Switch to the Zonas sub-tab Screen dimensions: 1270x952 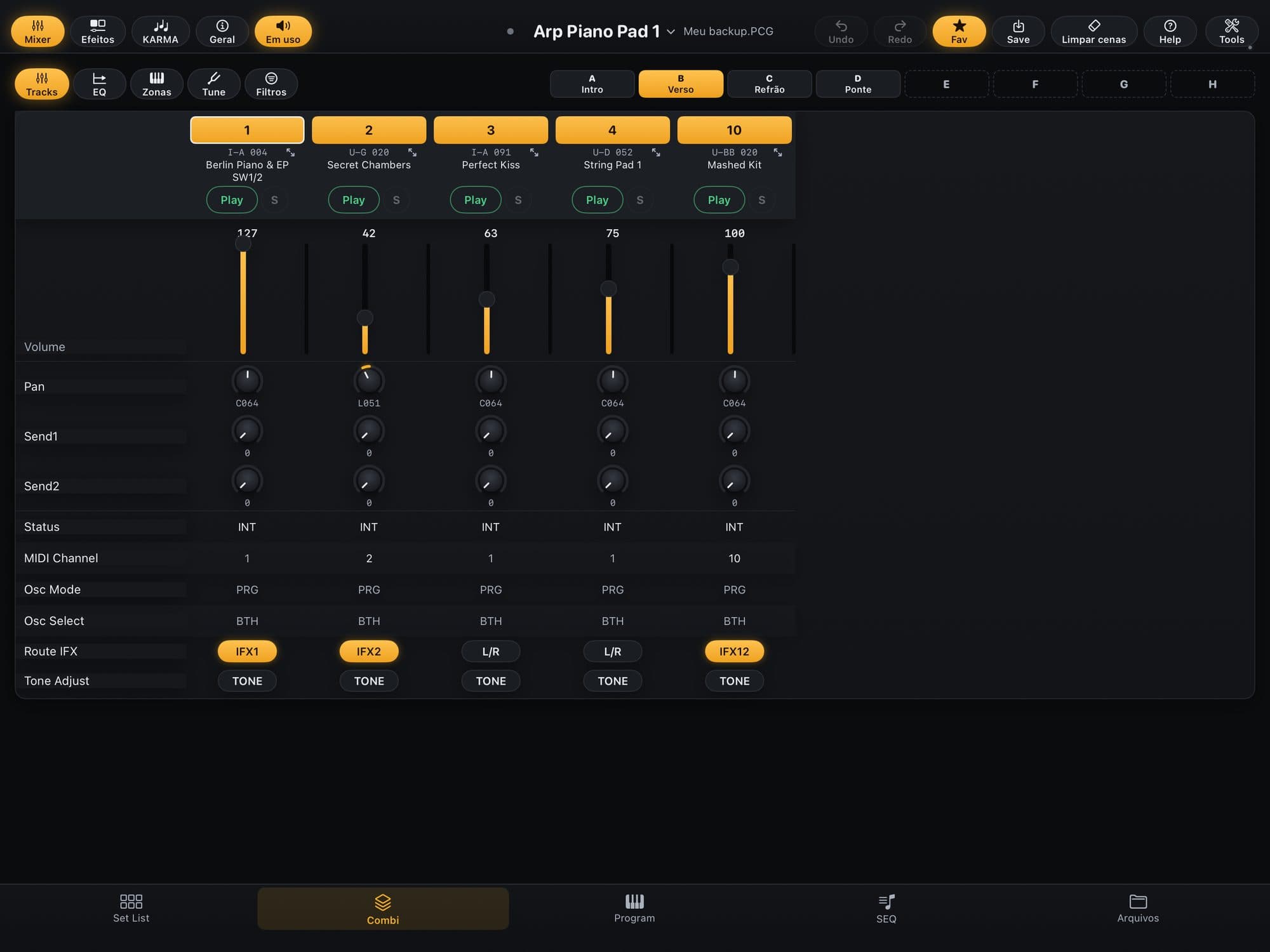[156, 84]
